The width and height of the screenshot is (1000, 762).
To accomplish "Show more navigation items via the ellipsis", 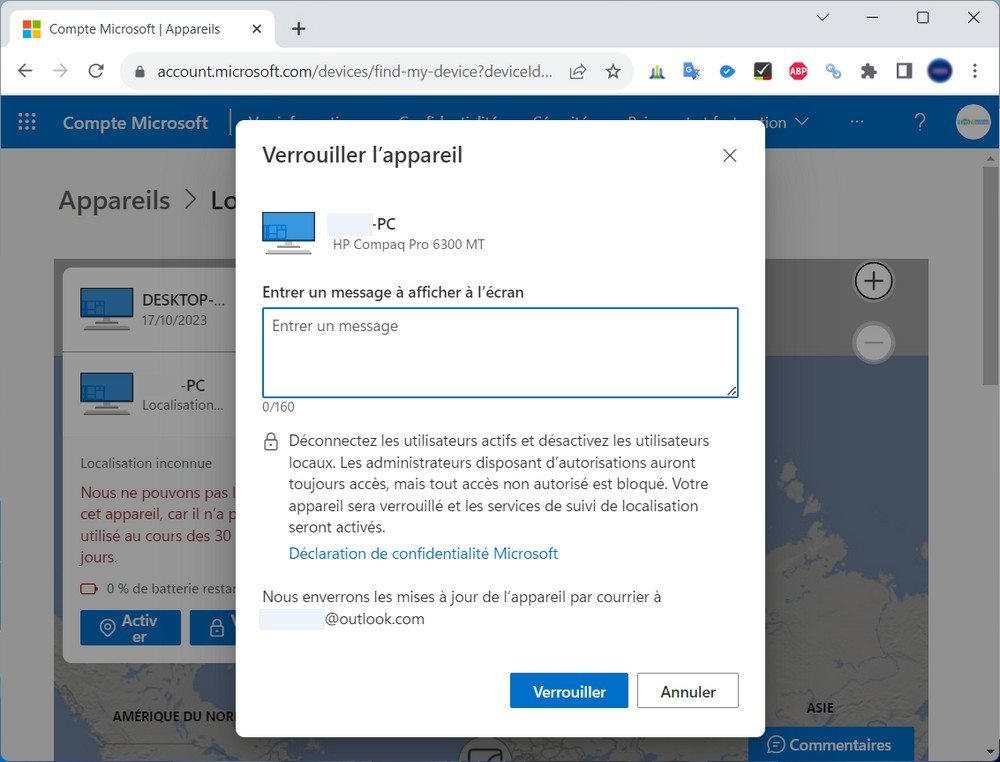I will point(857,121).
